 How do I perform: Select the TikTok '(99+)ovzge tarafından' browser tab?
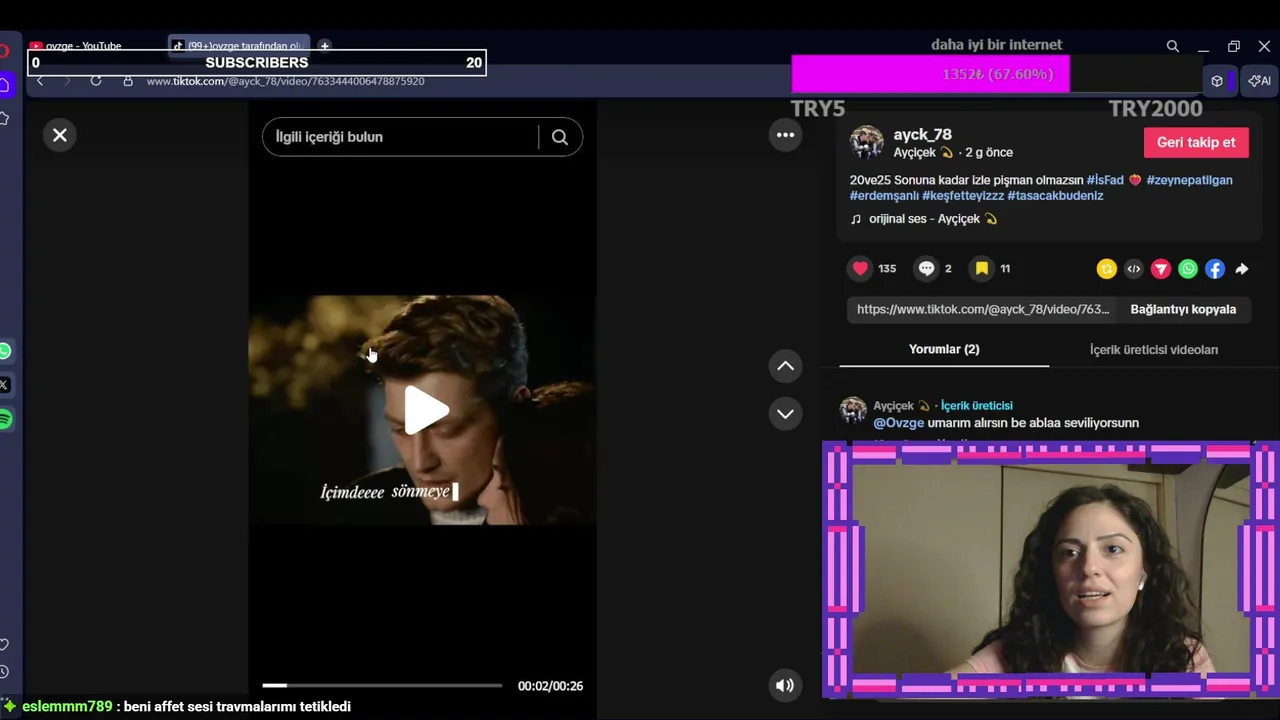click(x=238, y=46)
